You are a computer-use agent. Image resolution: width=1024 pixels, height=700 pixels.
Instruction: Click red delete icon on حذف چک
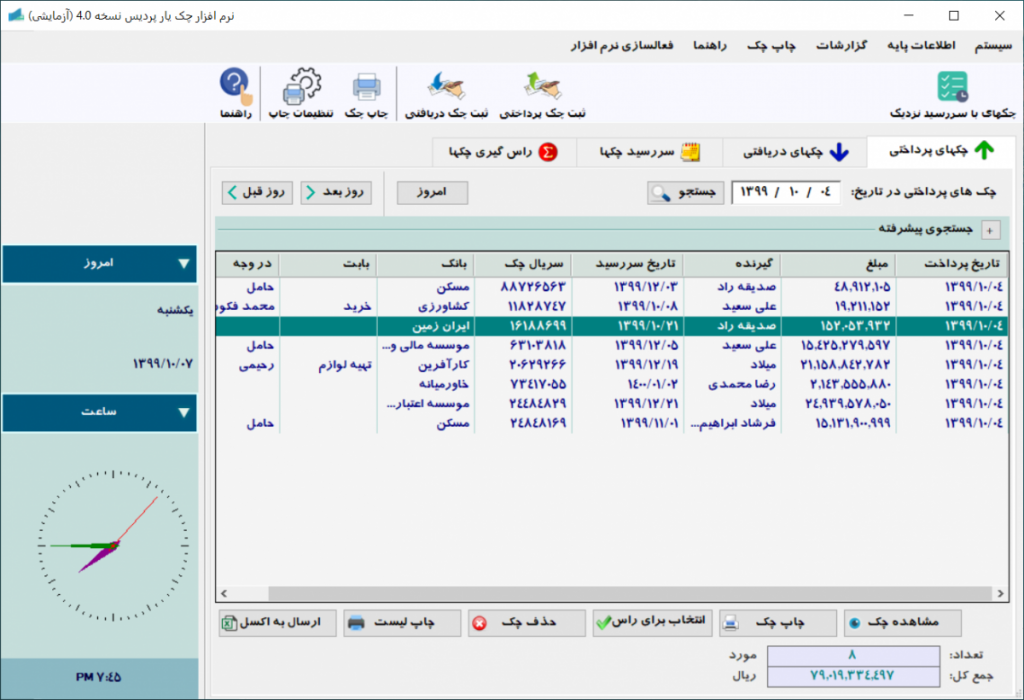coord(479,623)
